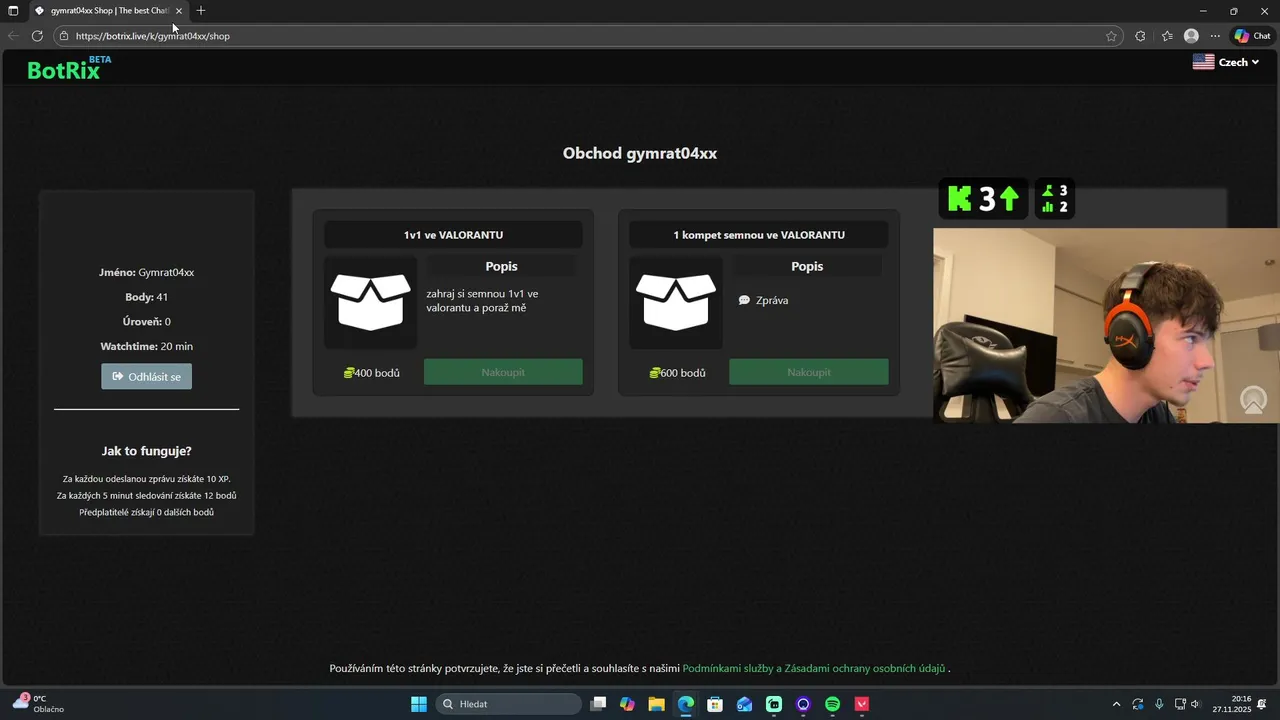Open Task View on the taskbar
Image resolution: width=1280 pixels, height=720 pixels.
(x=598, y=704)
